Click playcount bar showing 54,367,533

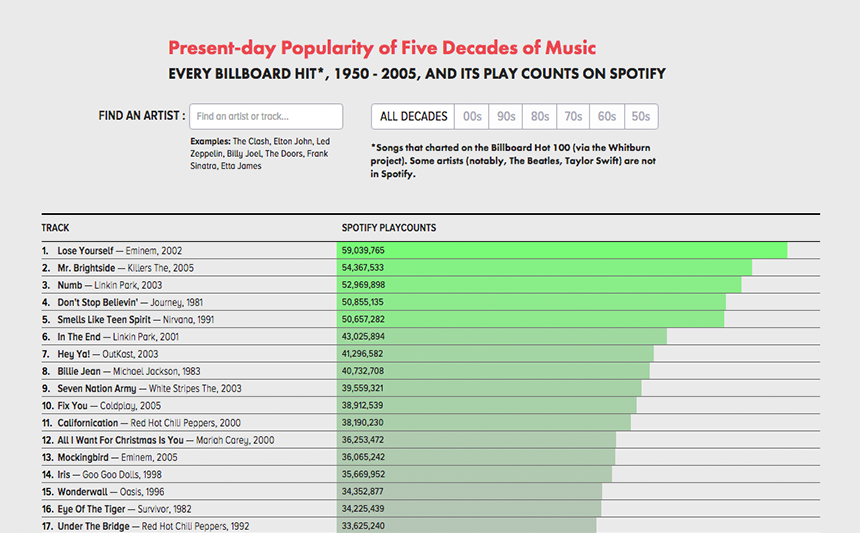tap(545, 268)
